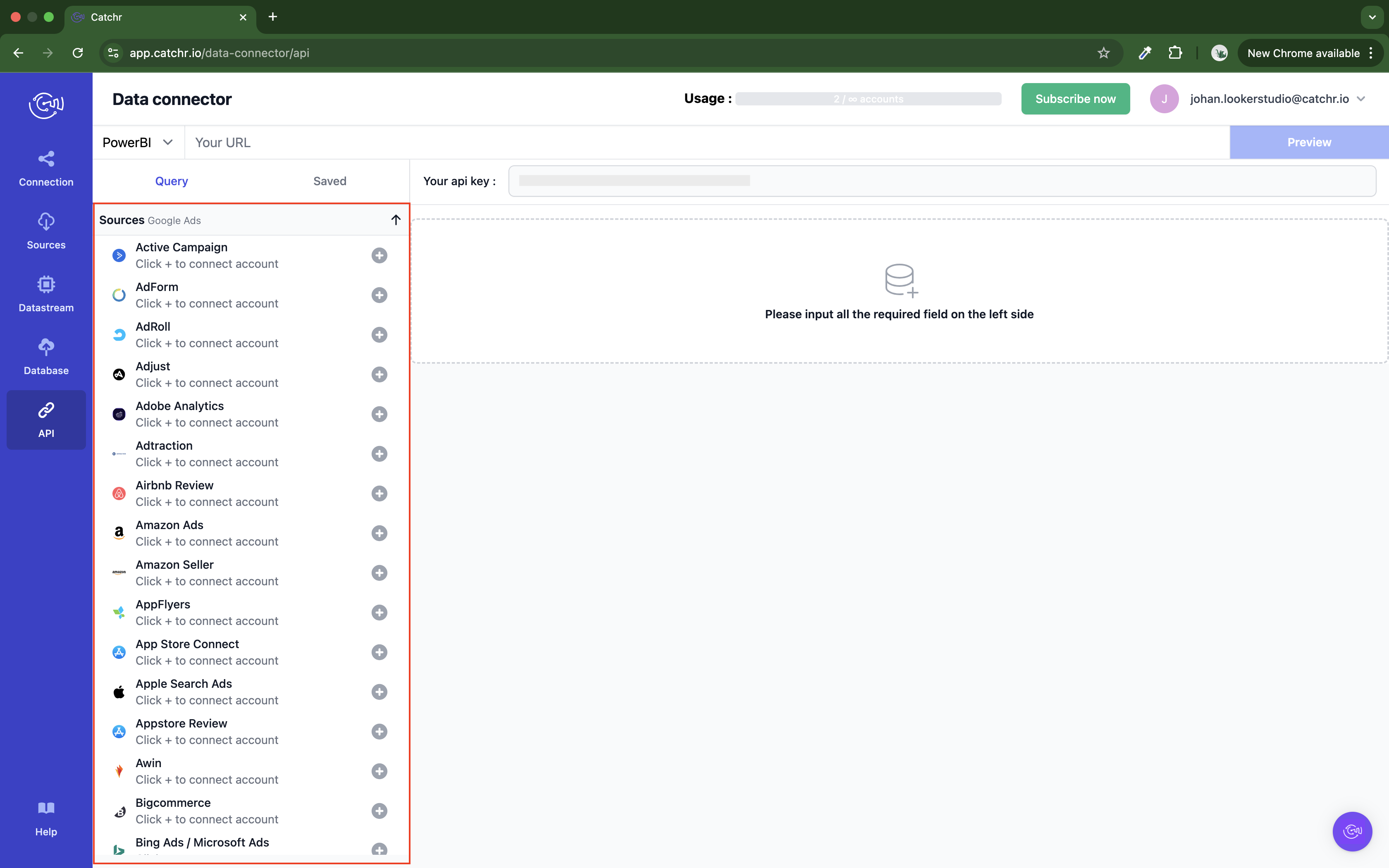This screenshot has width=1389, height=868.
Task: Select the Adobe Analytics source row
Action: pos(251,414)
